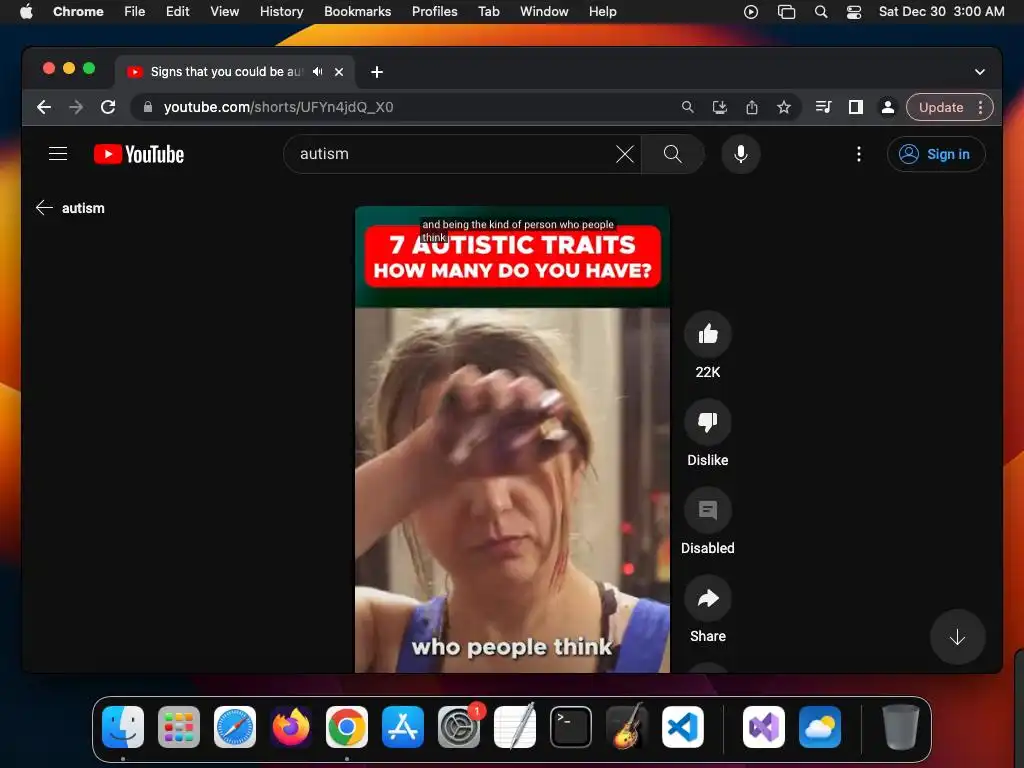Launch Safari from the dock

click(x=235, y=727)
